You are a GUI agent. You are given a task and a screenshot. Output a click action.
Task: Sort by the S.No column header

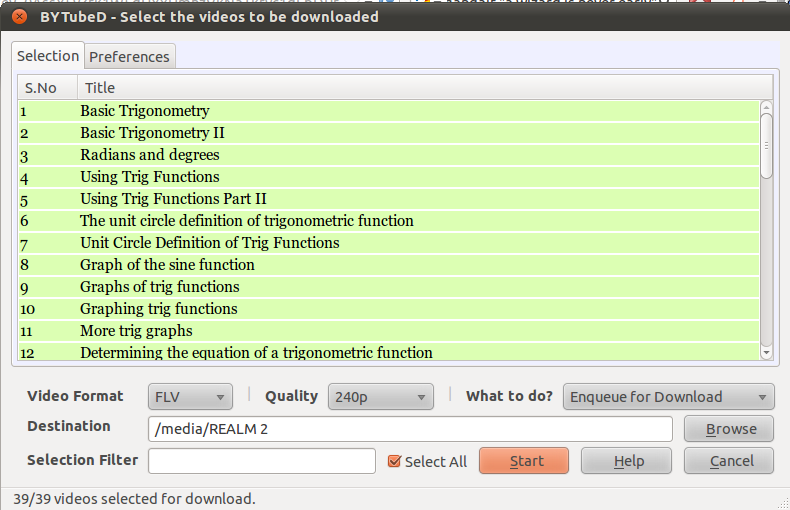[48, 88]
